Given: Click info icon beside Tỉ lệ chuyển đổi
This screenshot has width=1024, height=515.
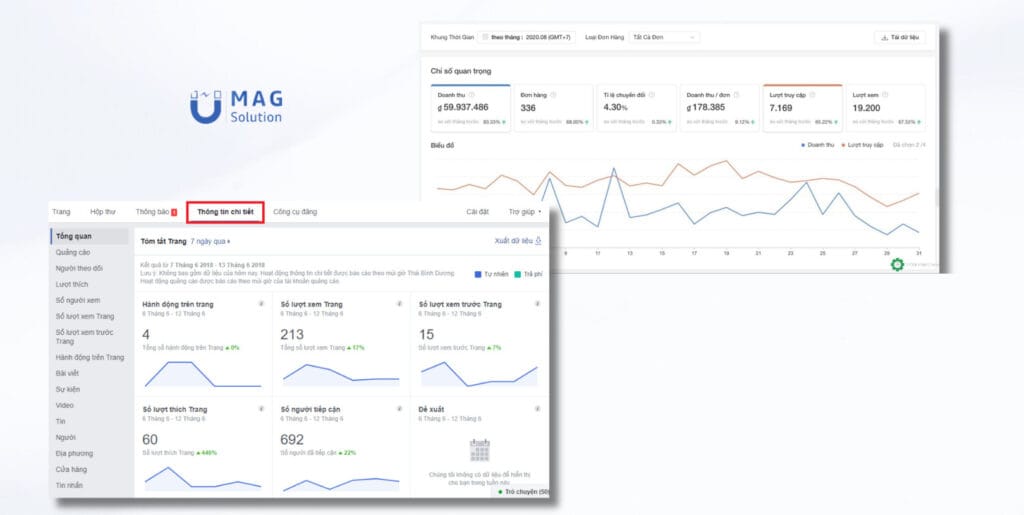Looking at the screenshot, I should point(652,95).
